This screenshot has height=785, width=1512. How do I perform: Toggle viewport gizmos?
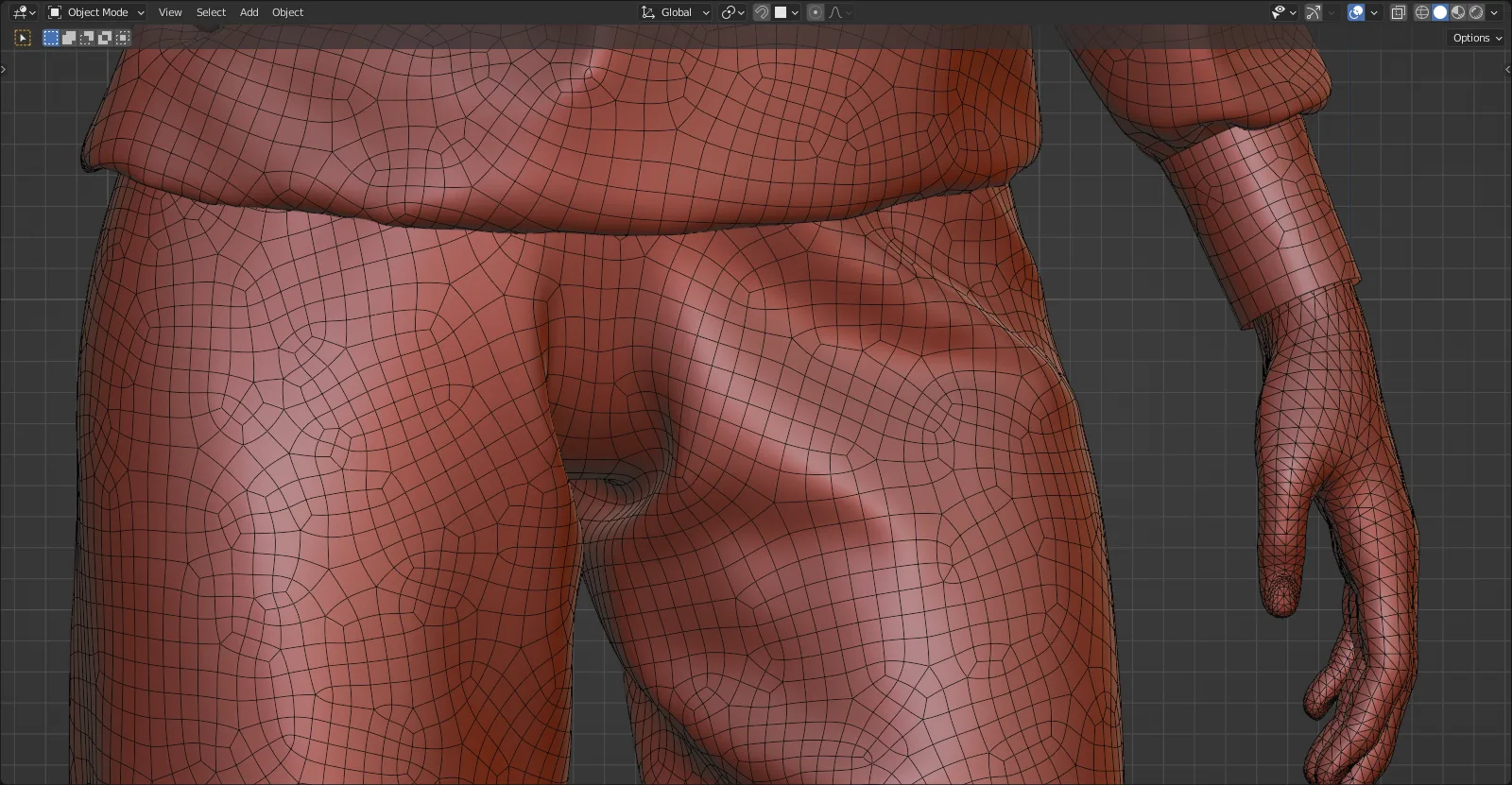click(1314, 12)
